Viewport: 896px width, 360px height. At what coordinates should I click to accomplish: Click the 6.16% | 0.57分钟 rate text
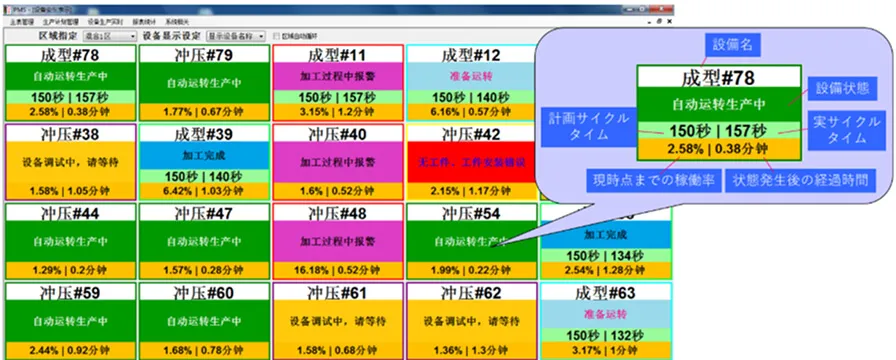472,111
